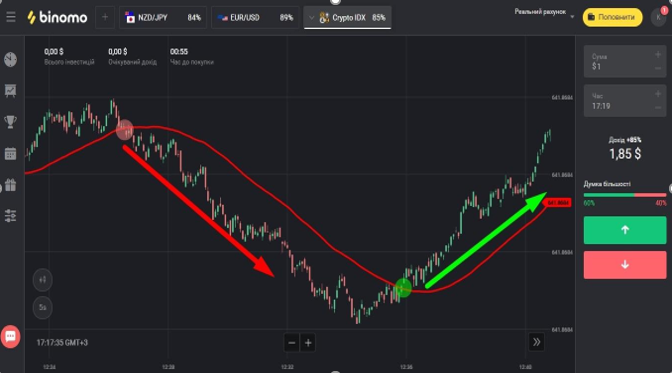Increase the expiry time with plus
Viewport: 672px width, 373px height.
coord(658,94)
